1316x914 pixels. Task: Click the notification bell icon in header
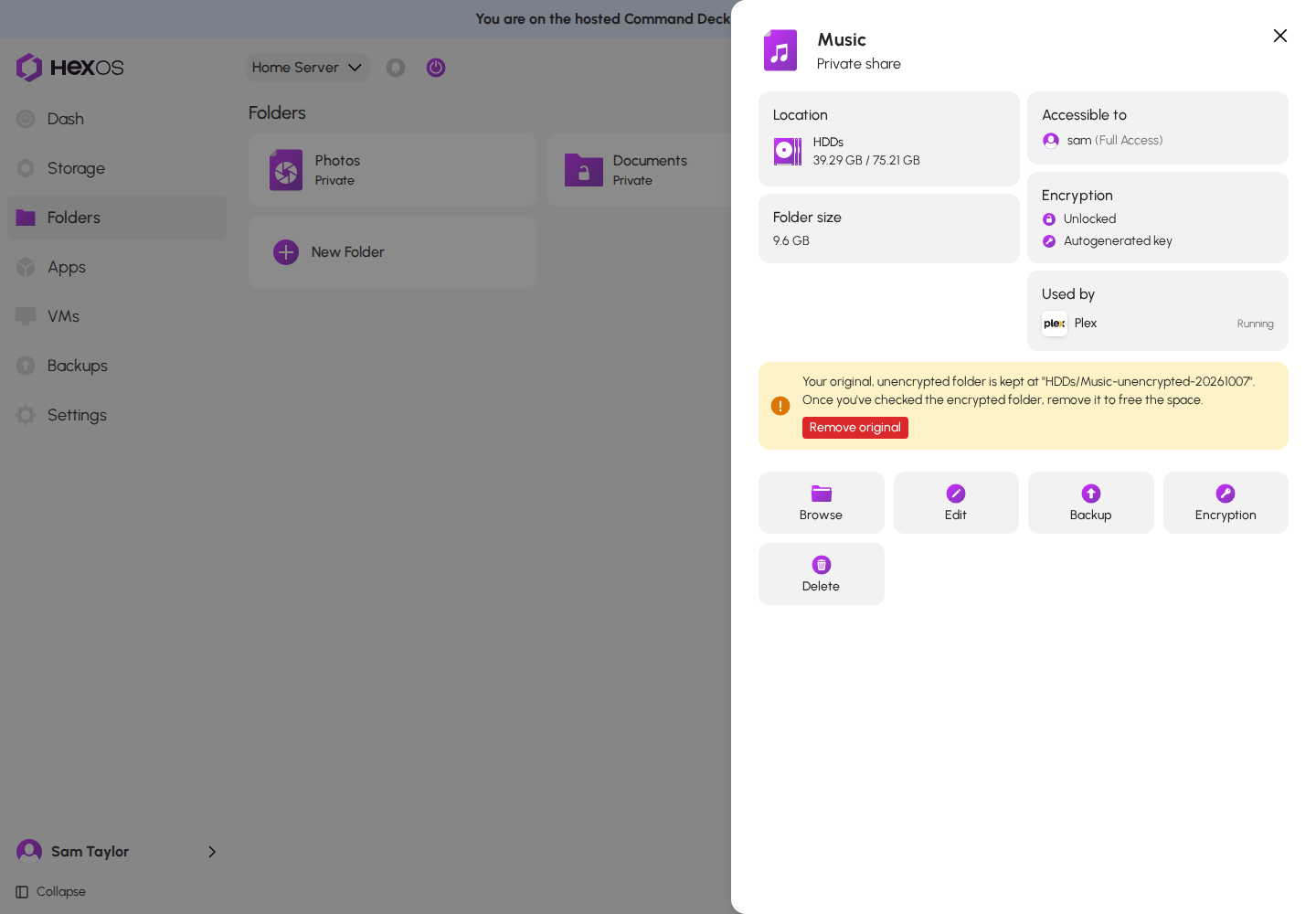396,68
